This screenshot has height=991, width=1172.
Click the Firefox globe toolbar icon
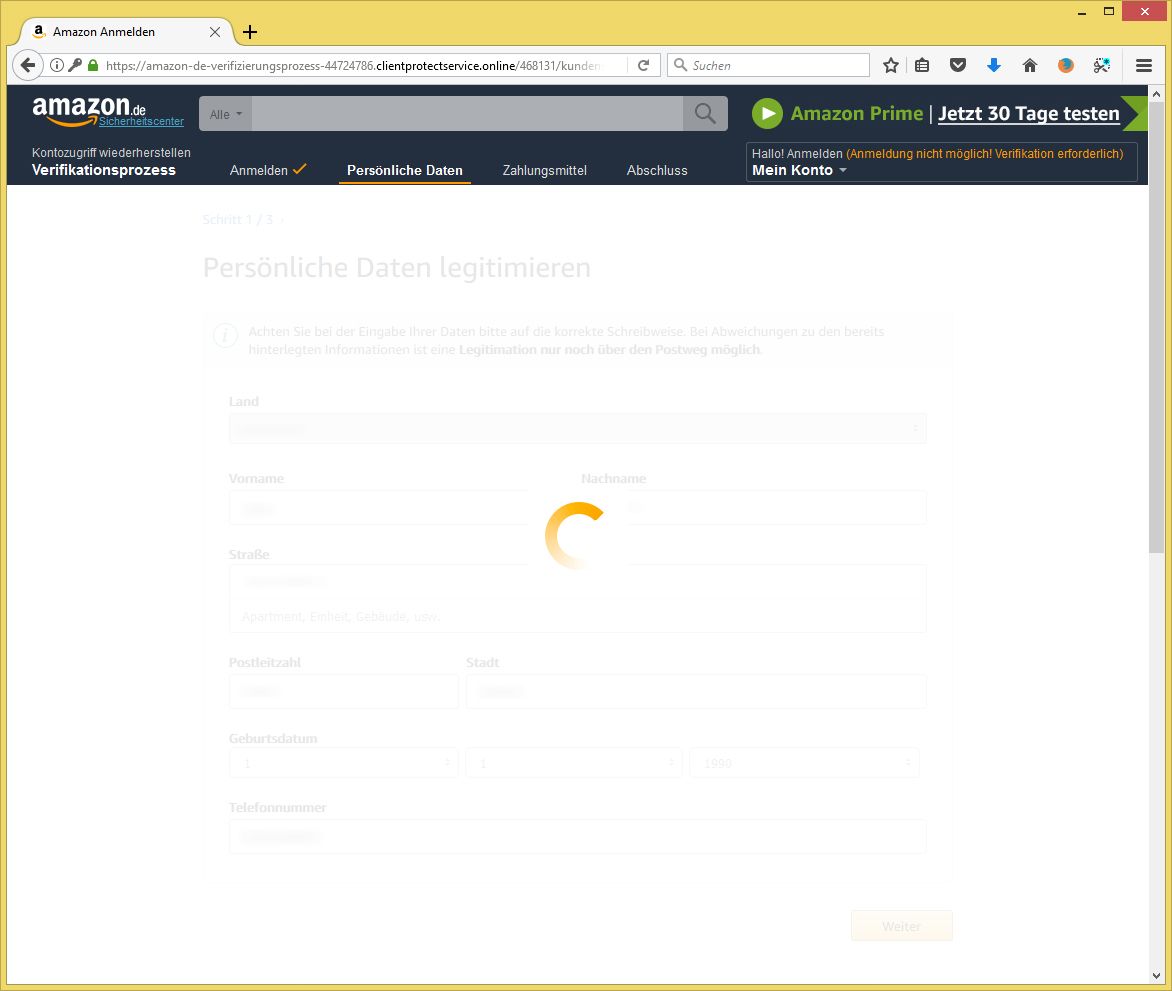point(1066,65)
